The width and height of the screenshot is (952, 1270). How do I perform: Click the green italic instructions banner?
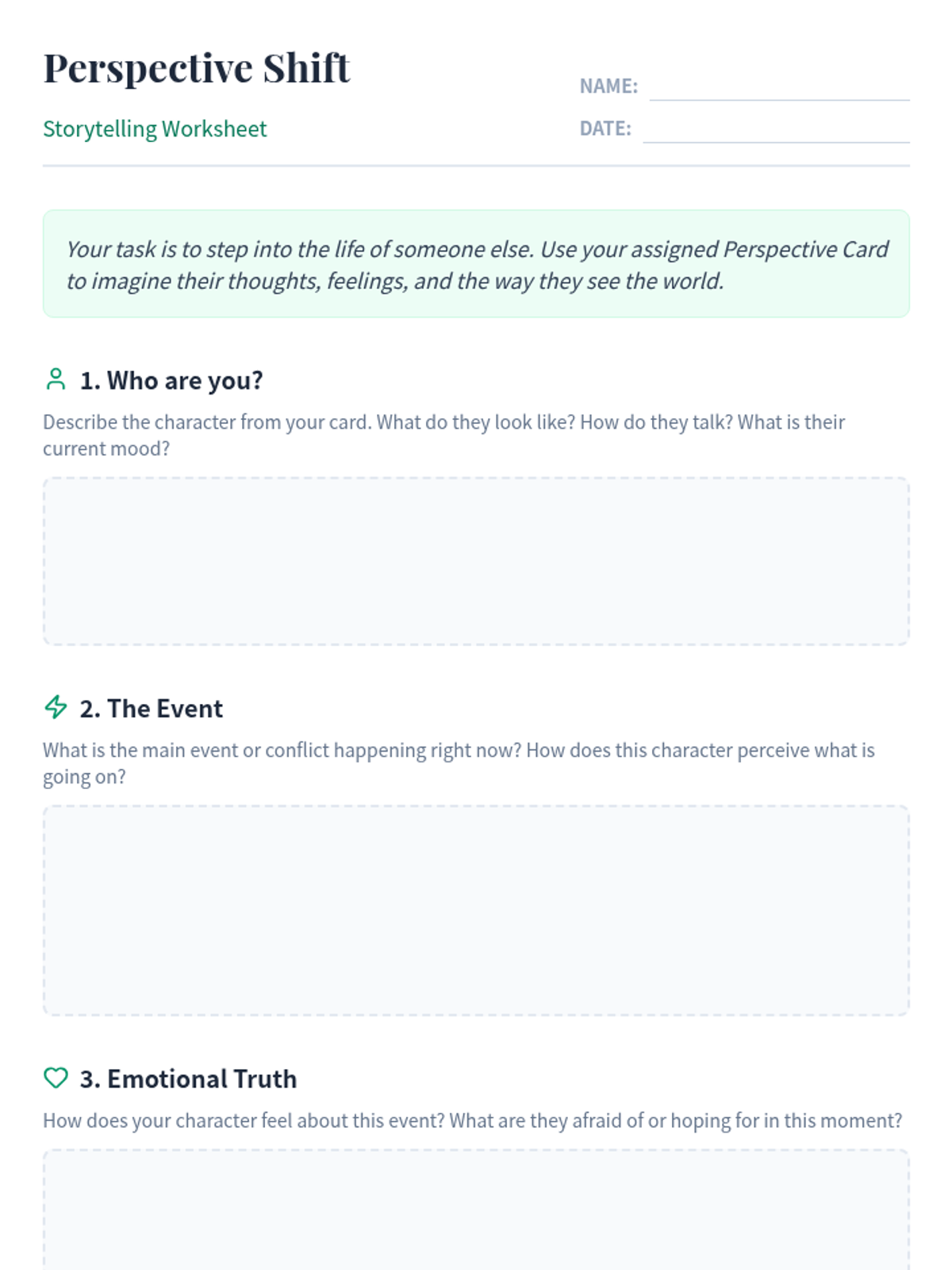click(476, 264)
